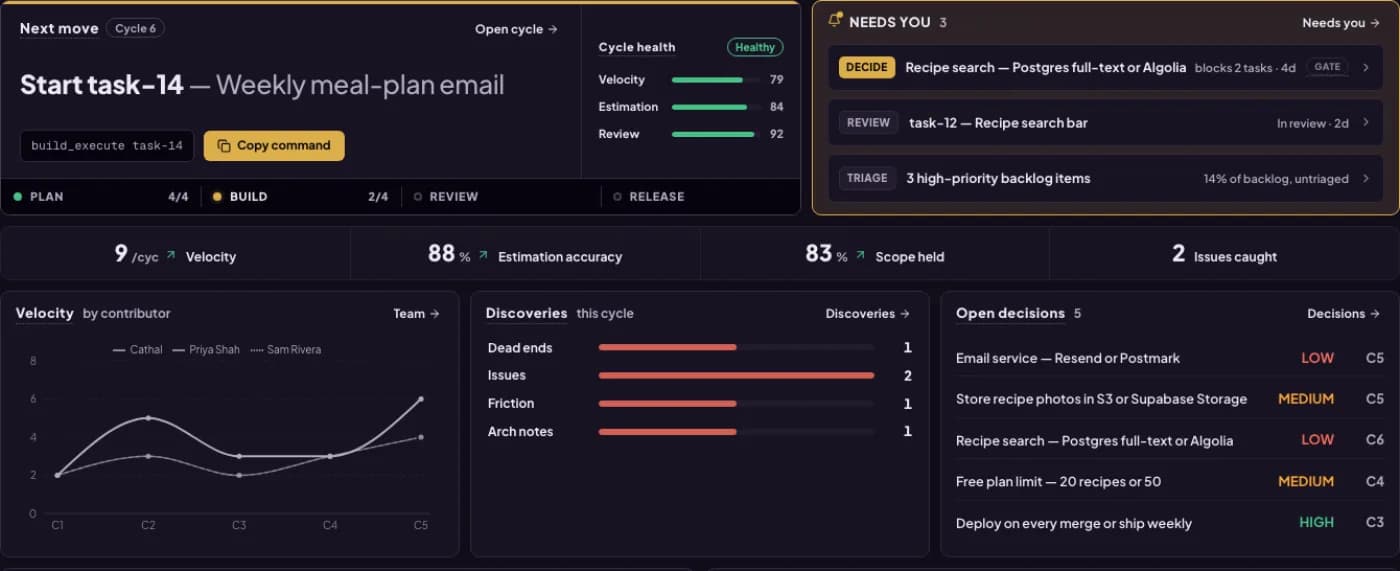1400x571 pixels.
Task: Click the Healthy status badge
Action: 755,47
